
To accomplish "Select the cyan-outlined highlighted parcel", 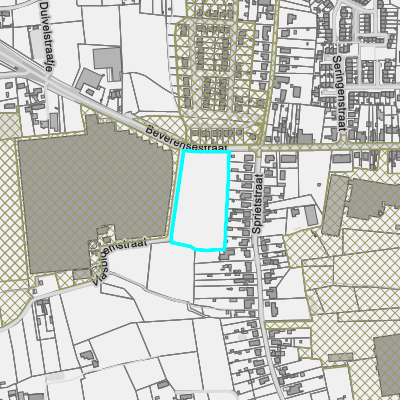I will (201, 200).
